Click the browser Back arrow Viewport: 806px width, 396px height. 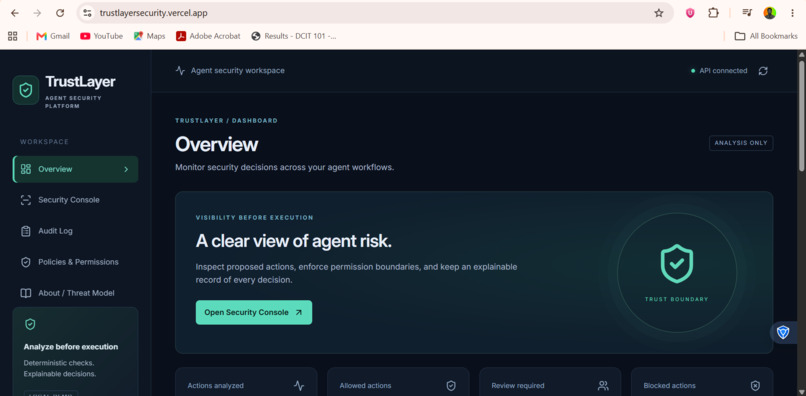(x=14, y=13)
